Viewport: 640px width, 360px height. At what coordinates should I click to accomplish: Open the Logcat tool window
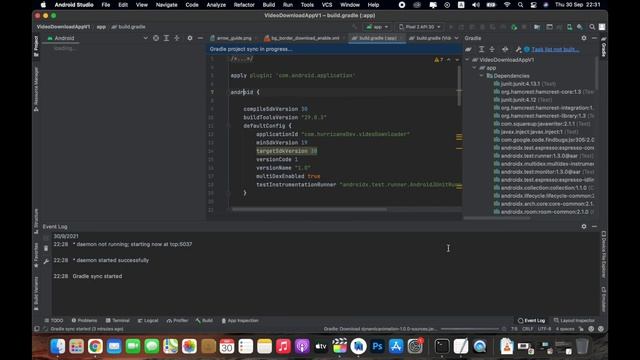point(148,321)
